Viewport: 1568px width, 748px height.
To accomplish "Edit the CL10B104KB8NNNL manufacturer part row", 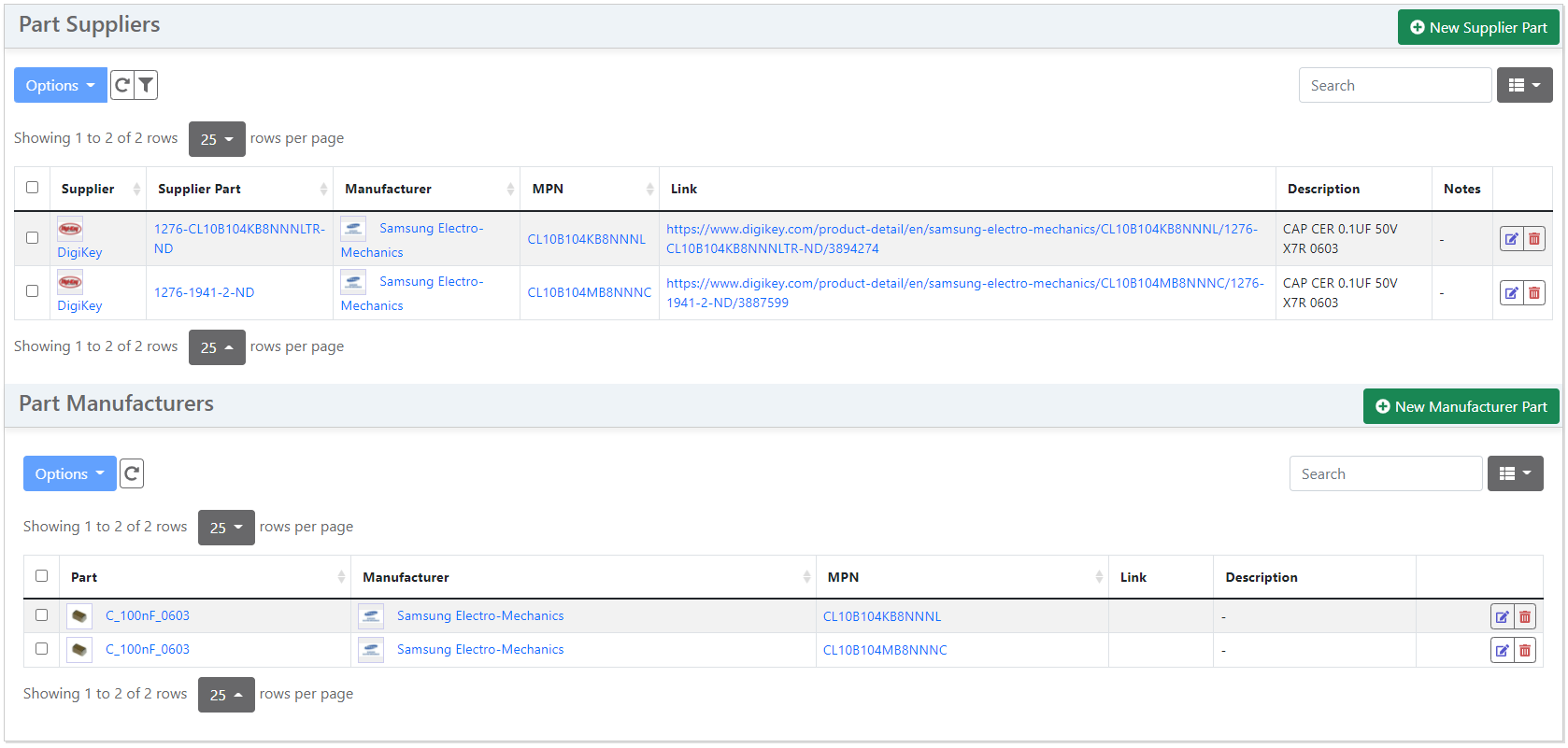I will coord(1502,616).
